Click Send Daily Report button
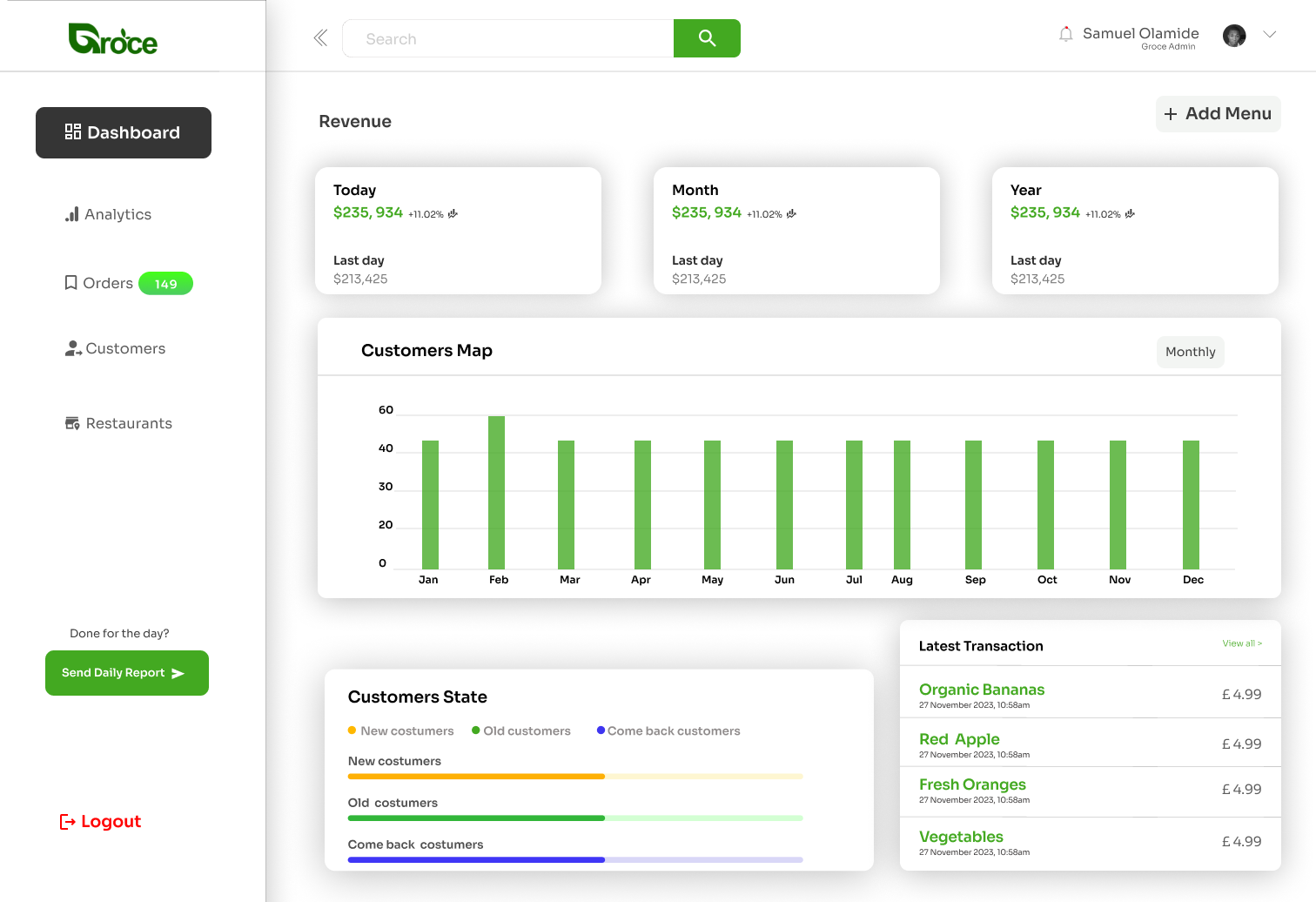Image resolution: width=1316 pixels, height=902 pixels. (127, 673)
